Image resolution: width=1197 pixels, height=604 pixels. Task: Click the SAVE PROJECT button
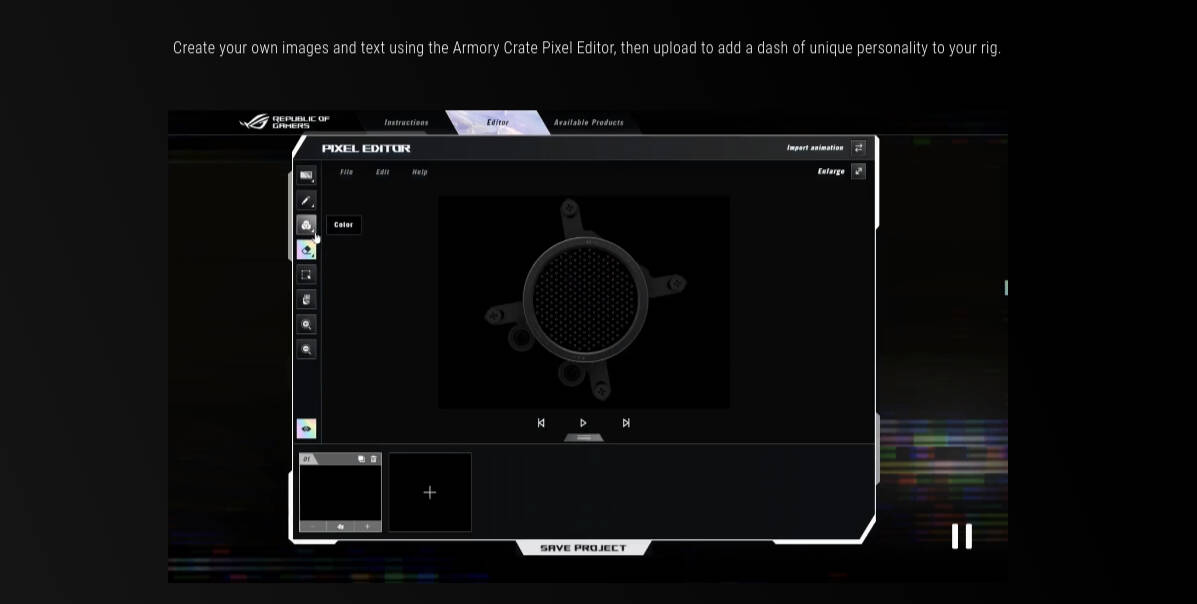[583, 548]
